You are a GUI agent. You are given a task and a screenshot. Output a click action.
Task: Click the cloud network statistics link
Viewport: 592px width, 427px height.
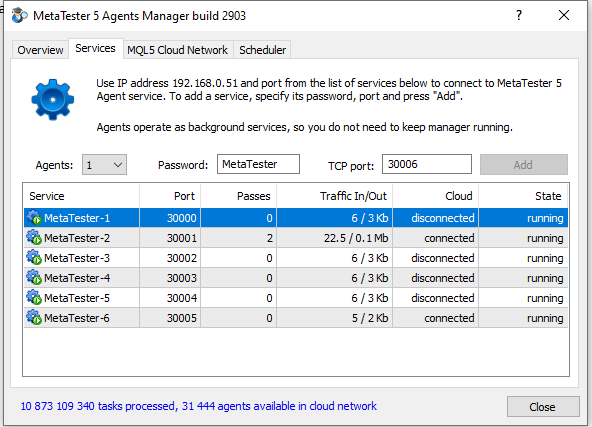point(199,406)
